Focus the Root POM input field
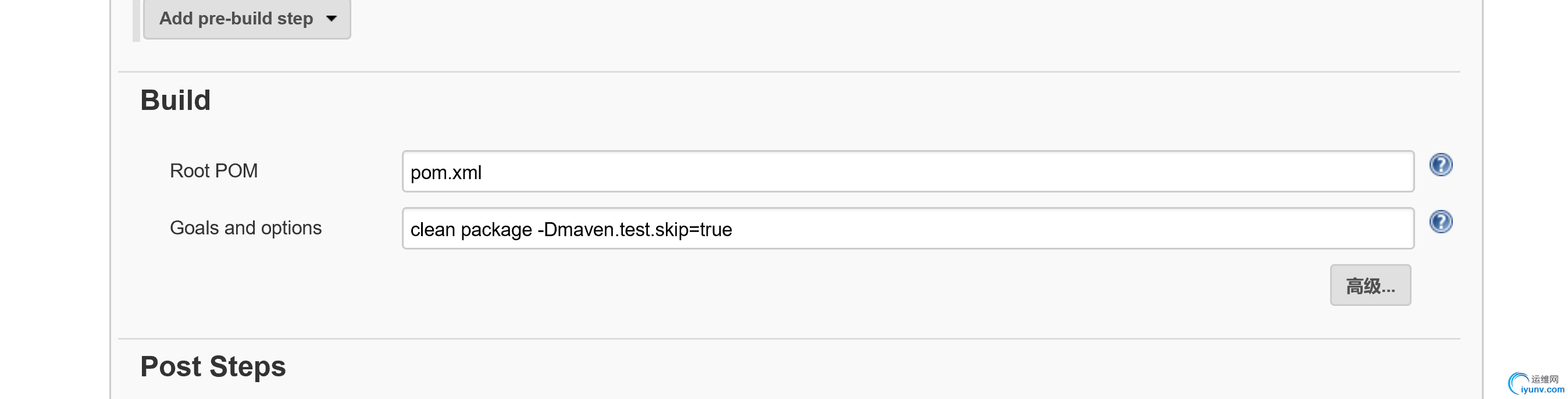Image resolution: width=1568 pixels, height=399 pixels. (x=907, y=172)
